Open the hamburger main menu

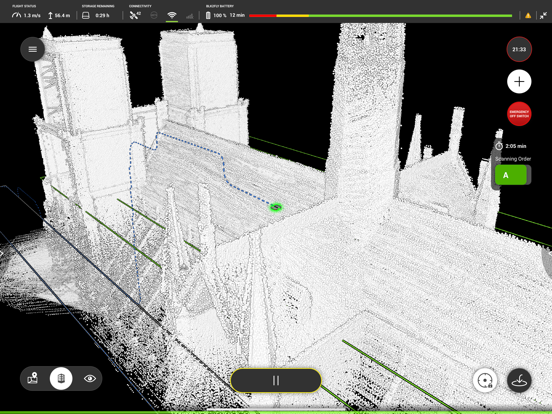[x=32, y=49]
